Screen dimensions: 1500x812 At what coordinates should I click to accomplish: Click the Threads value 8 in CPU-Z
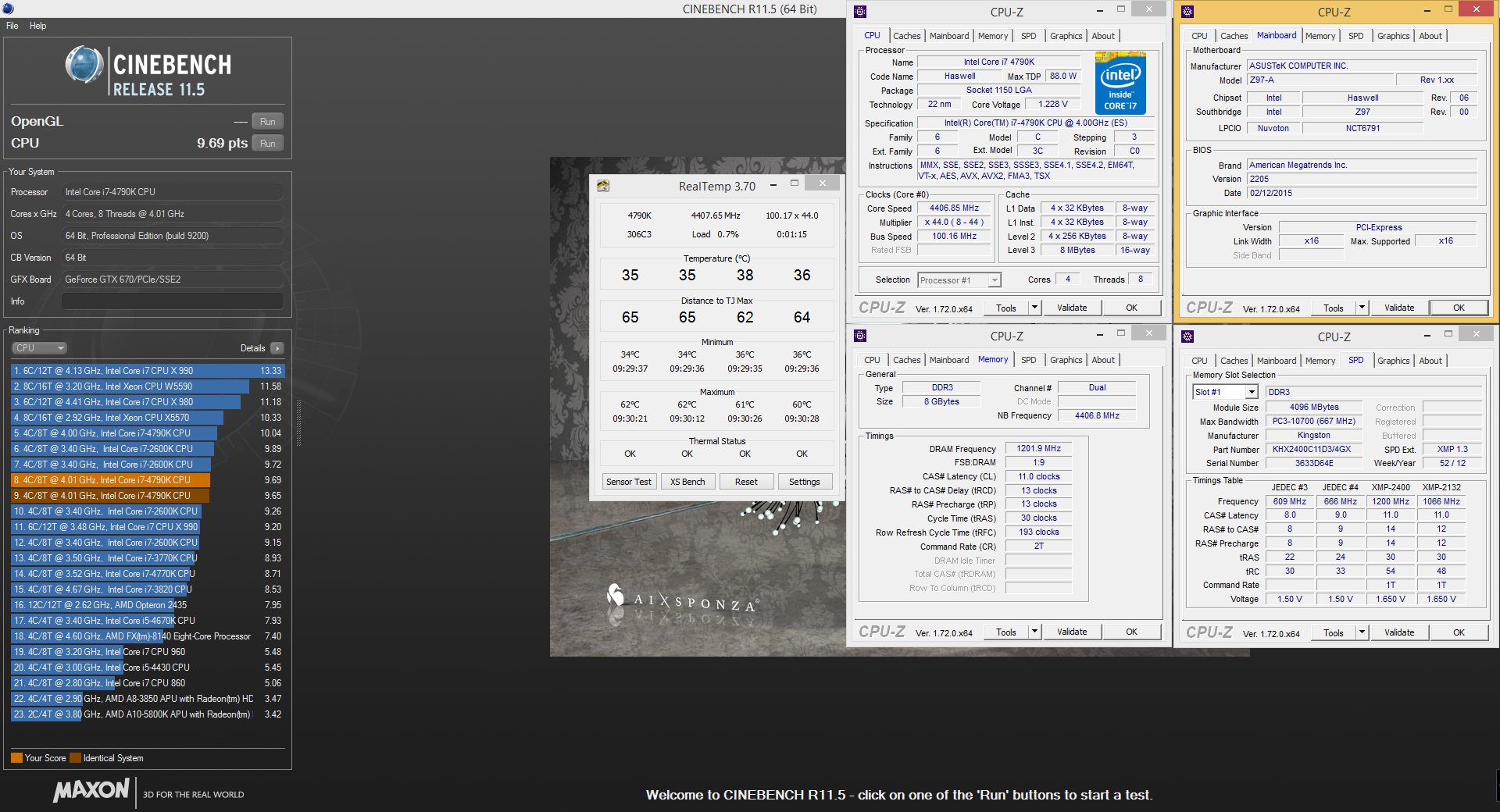pyautogui.click(x=1141, y=280)
